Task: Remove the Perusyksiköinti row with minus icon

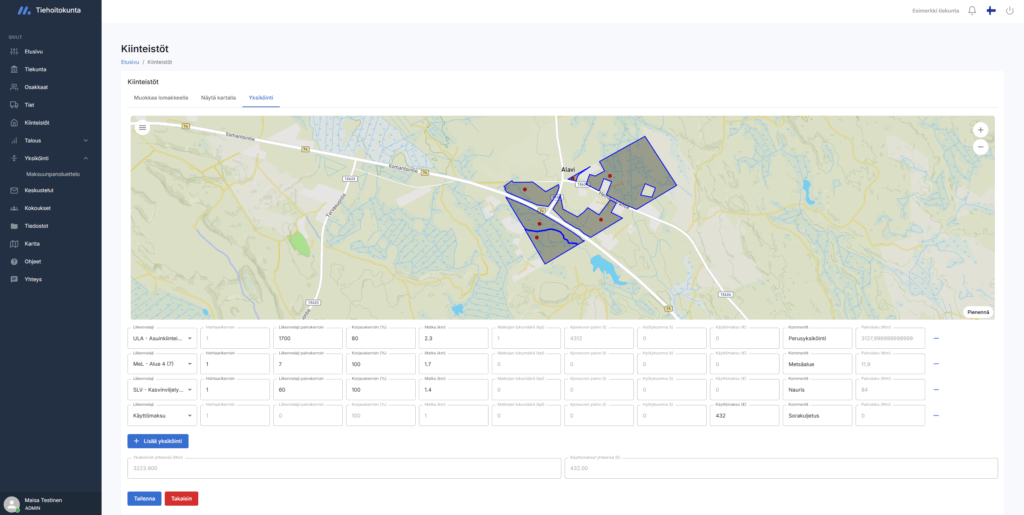Action: click(x=937, y=338)
